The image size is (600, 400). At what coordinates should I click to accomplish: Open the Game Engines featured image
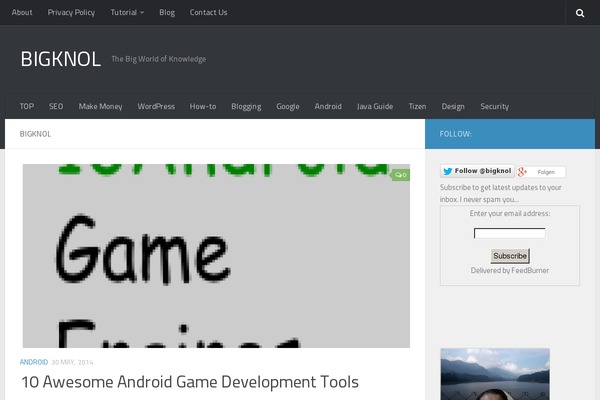(x=216, y=256)
